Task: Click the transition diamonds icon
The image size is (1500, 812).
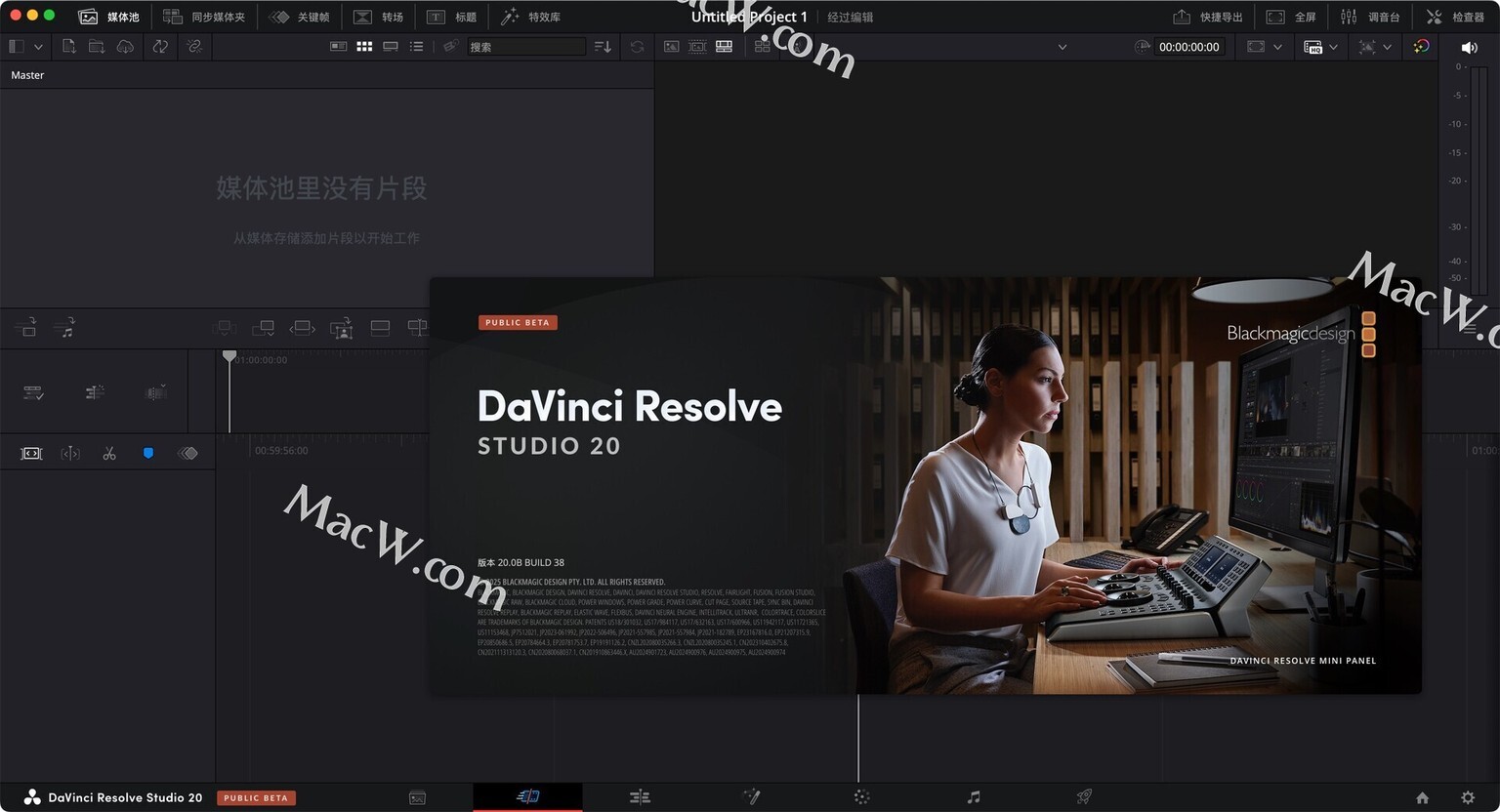Action: (187, 453)
